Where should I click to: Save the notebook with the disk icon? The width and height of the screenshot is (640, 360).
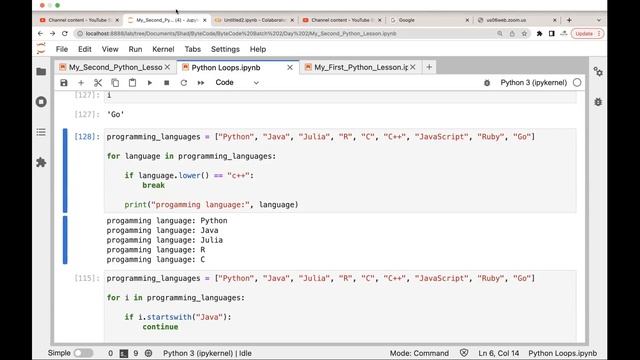pyautogui.click(x=64, y=83)
